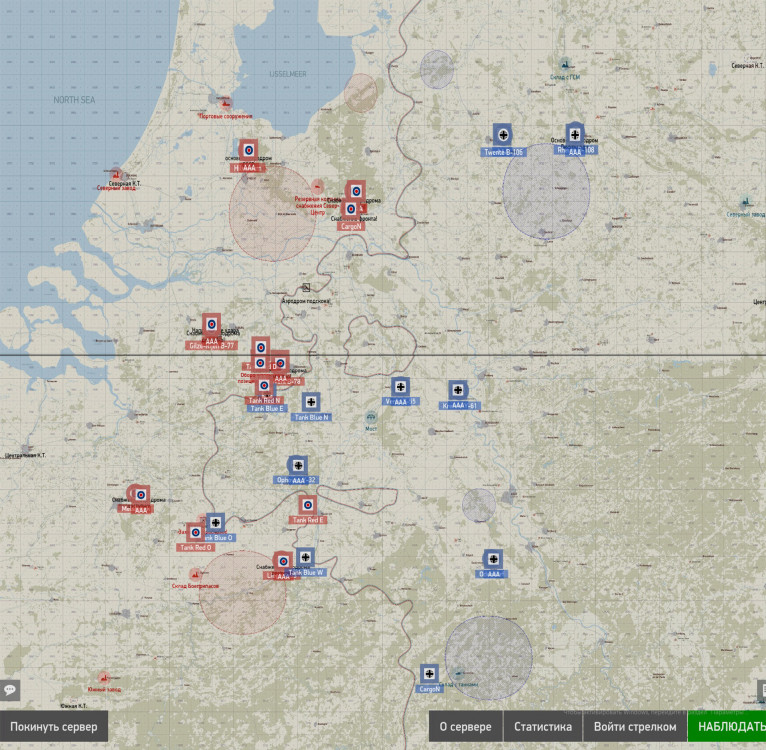Click the red CargoN roundel icon
The image size is (766, 750).
[351, 209]
